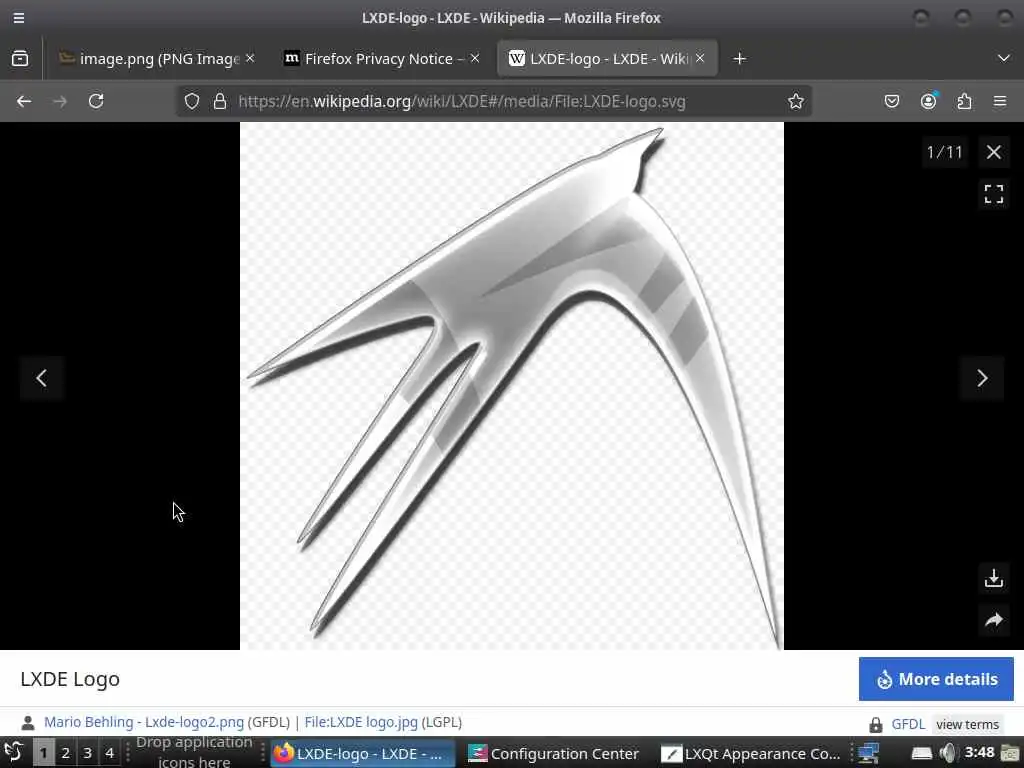This screenshot has width=1024, height=768.
Task: Click the keyboard tray icon
Action: 921,754
